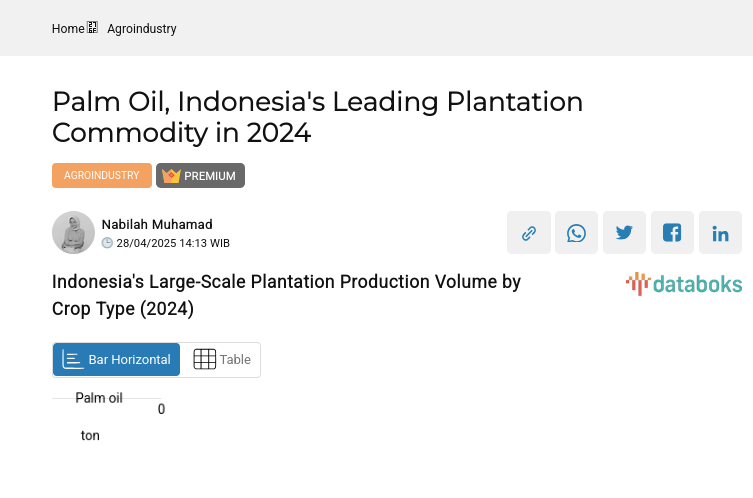The width and height of the screenshot is (753, 498).
Task: Share the article on Facebook
Action: pyautogui.click(x=672, y=232)
